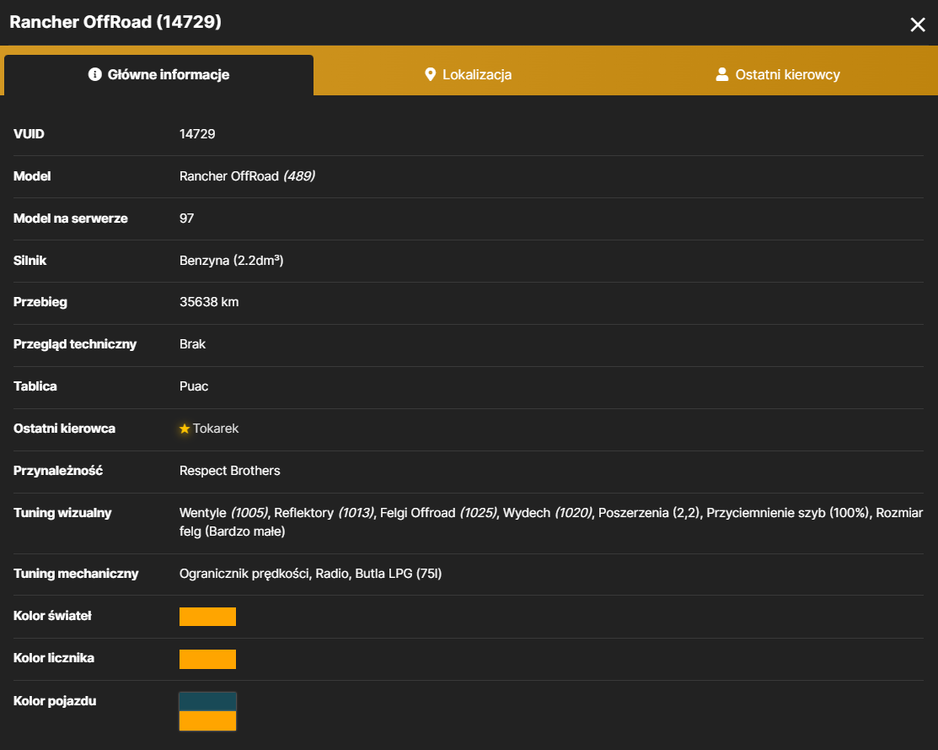Click the Kolor pojazdu label
Viewport: 938px width, 750px height.
(x=55, y=701)
